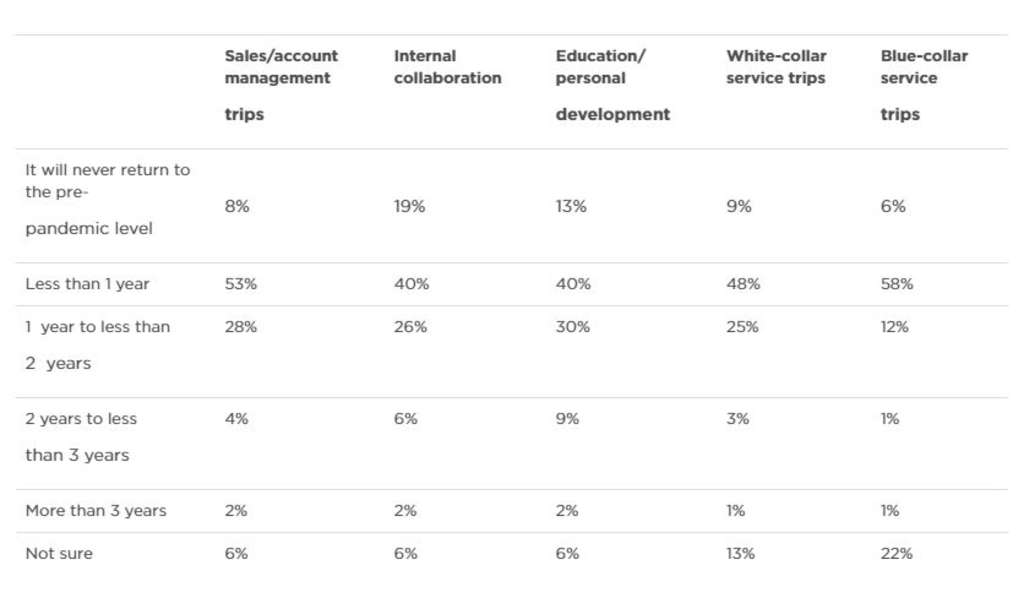Click the 53% cell under Sales/account management
The image size is (1024, 614).
(x=240, y=284)
